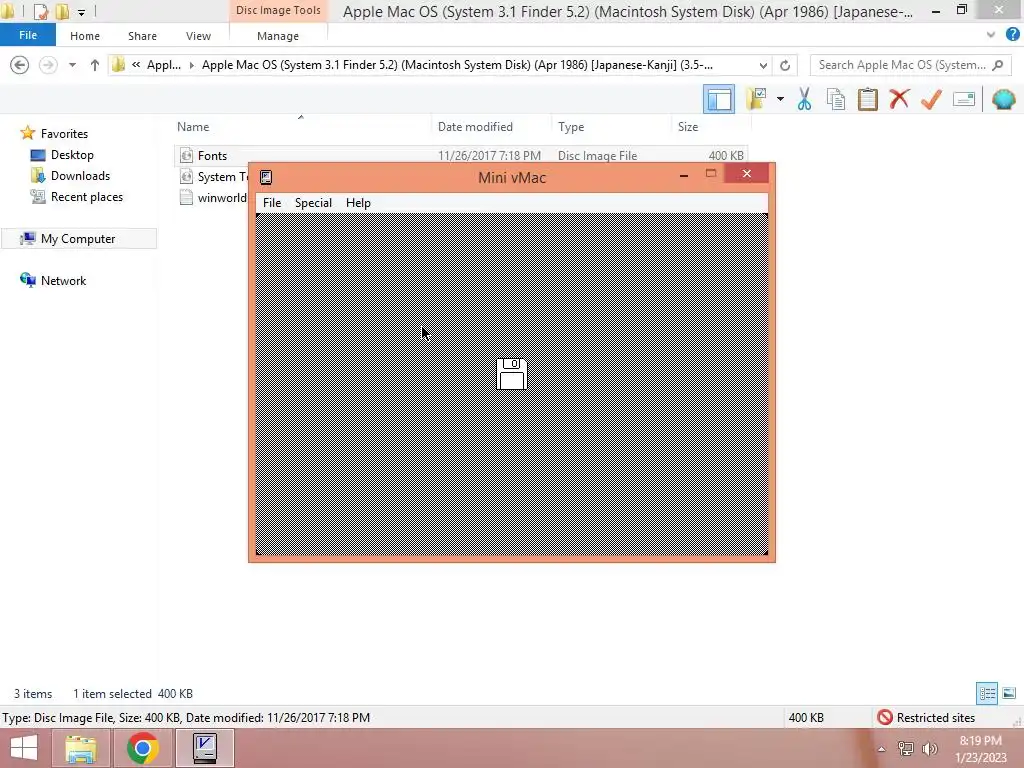
Task: Show hidden system tray icons
Action: (881, 749)
